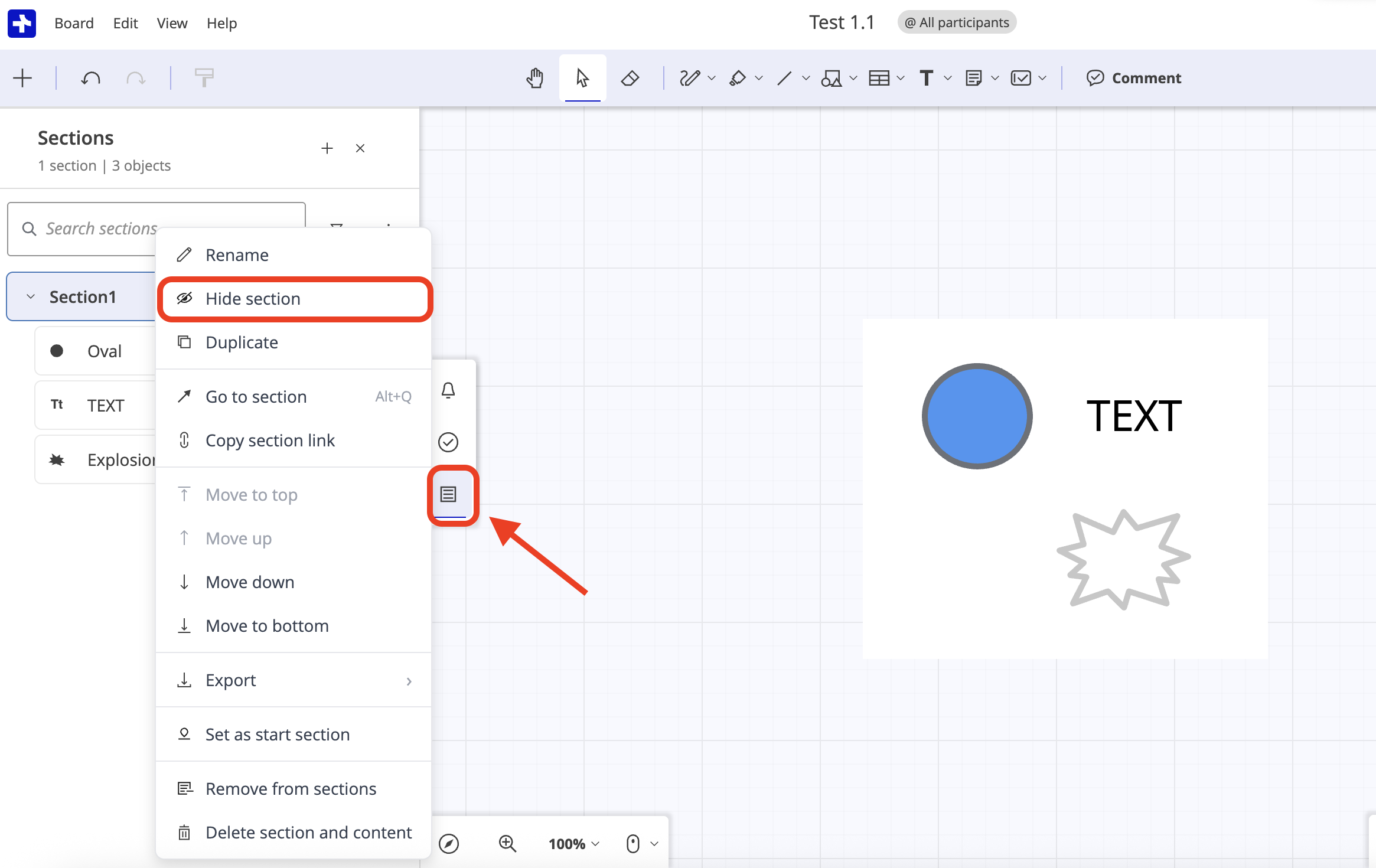This screenshot has height=868, width=1376.
Task: Open table options dropdown
Action: click(901, 78)
